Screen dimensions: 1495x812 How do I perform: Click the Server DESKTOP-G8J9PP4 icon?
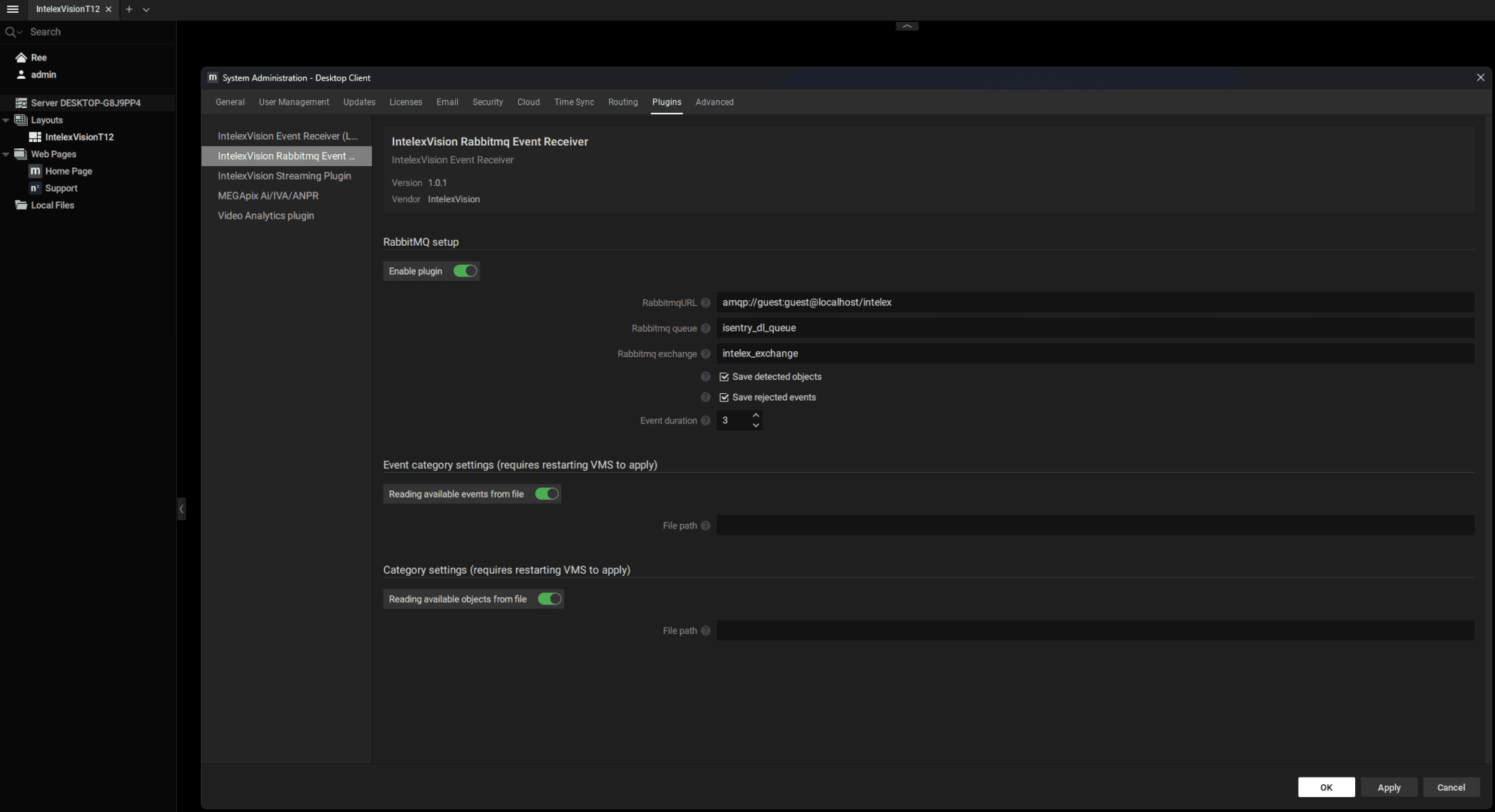(21, 103)
